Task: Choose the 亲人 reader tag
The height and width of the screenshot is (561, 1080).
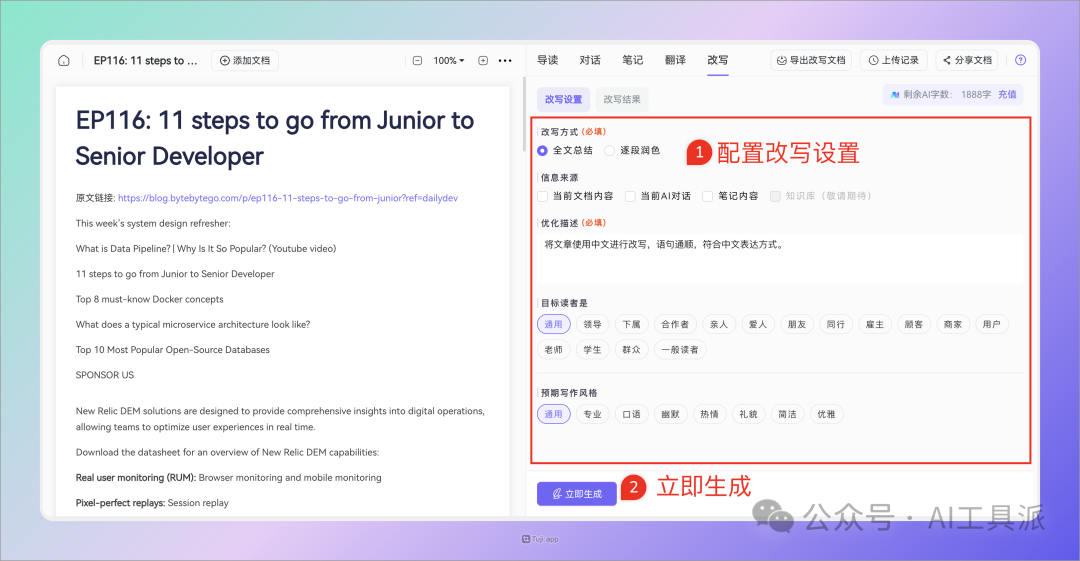Action: [719, 325]
